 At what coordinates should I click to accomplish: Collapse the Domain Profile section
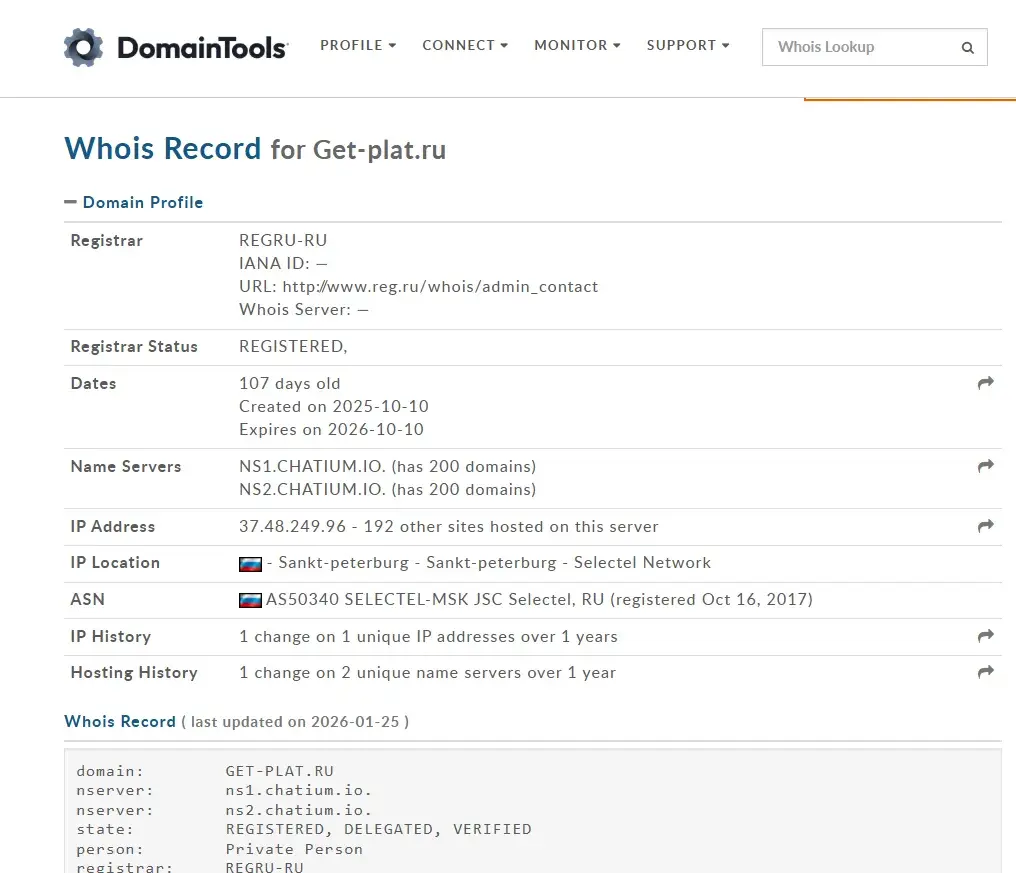click(133, 202)
